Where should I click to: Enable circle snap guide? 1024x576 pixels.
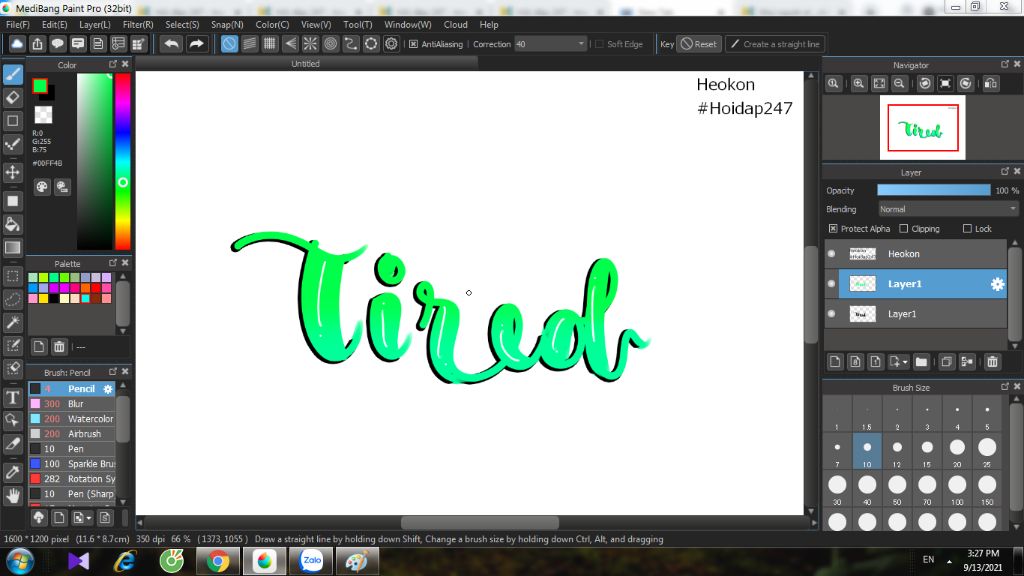[x=330, y=44]
